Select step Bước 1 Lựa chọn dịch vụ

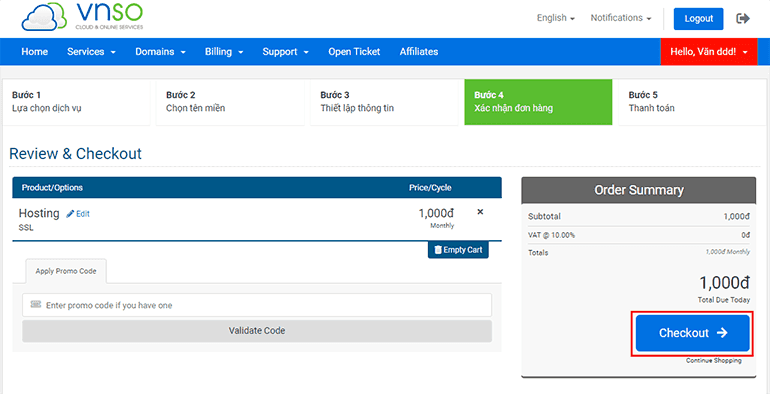pos(76,102)
